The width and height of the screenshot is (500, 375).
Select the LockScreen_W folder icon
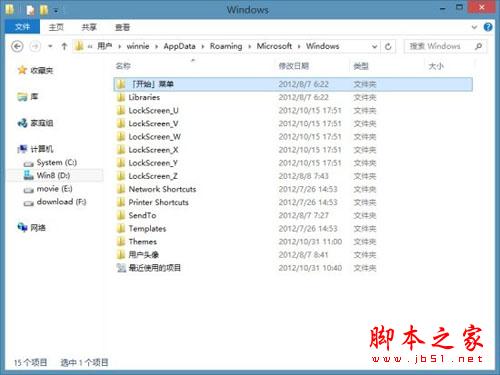tap(121, 137)
